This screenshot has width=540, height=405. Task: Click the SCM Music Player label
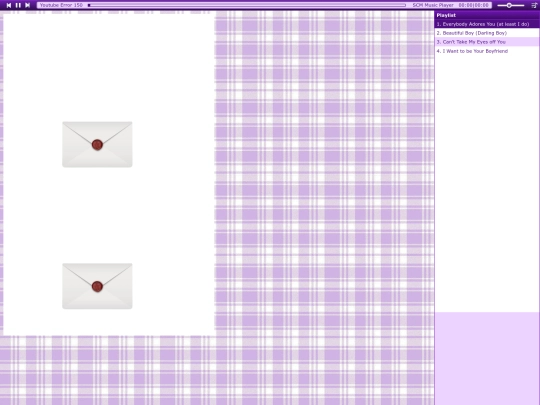point(433,5)
